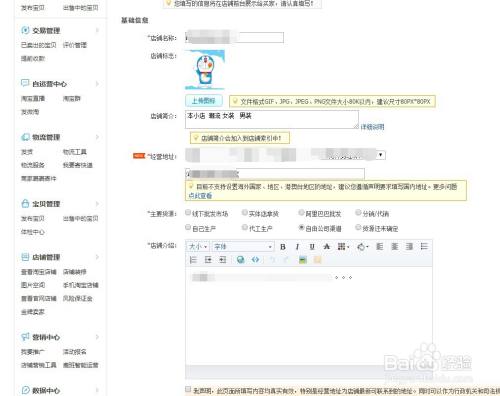This screenshot has width=500, height=396.
Task: Click the strikethrough A icon
Action: pyautogui.click(x=327, y=247)
